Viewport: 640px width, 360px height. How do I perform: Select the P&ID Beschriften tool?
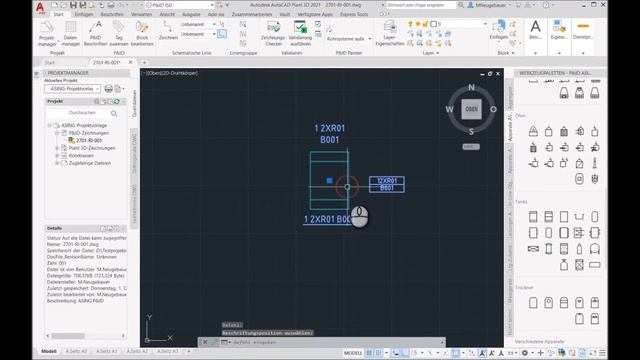96,33
